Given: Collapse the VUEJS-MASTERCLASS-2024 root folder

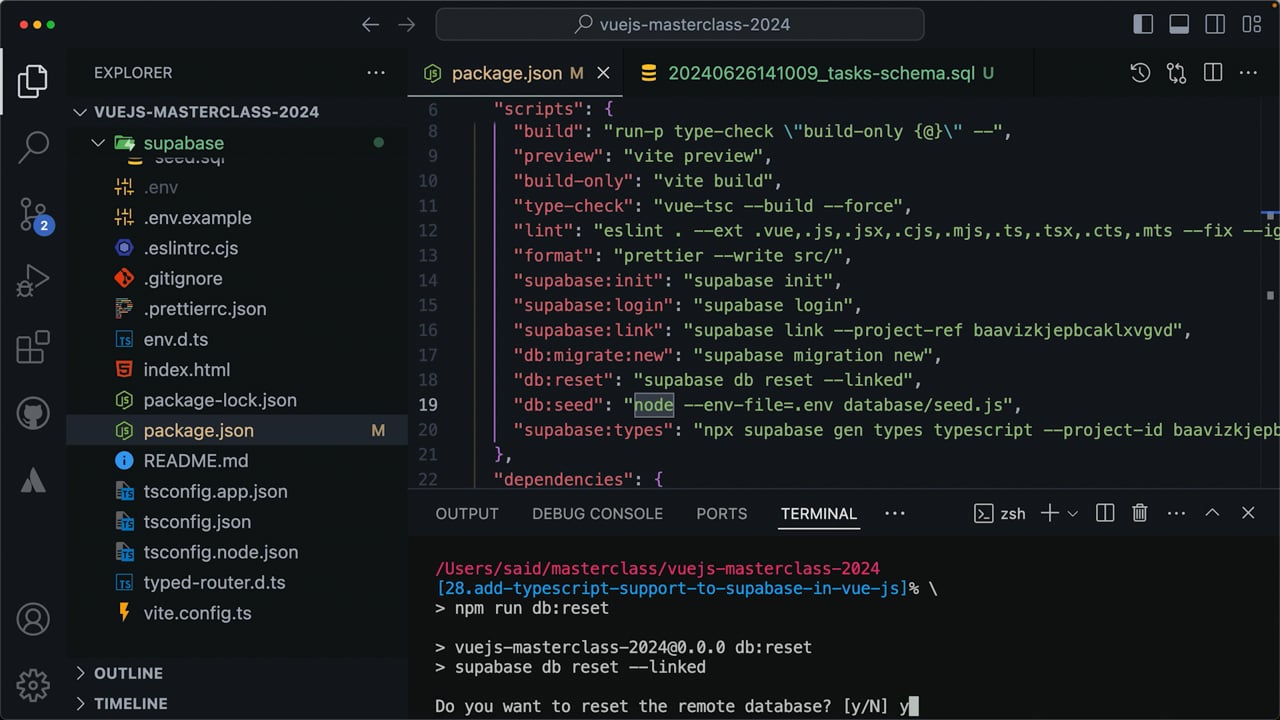Looking at the screenshot, I should pyautogui.click(x=237, y=112).
